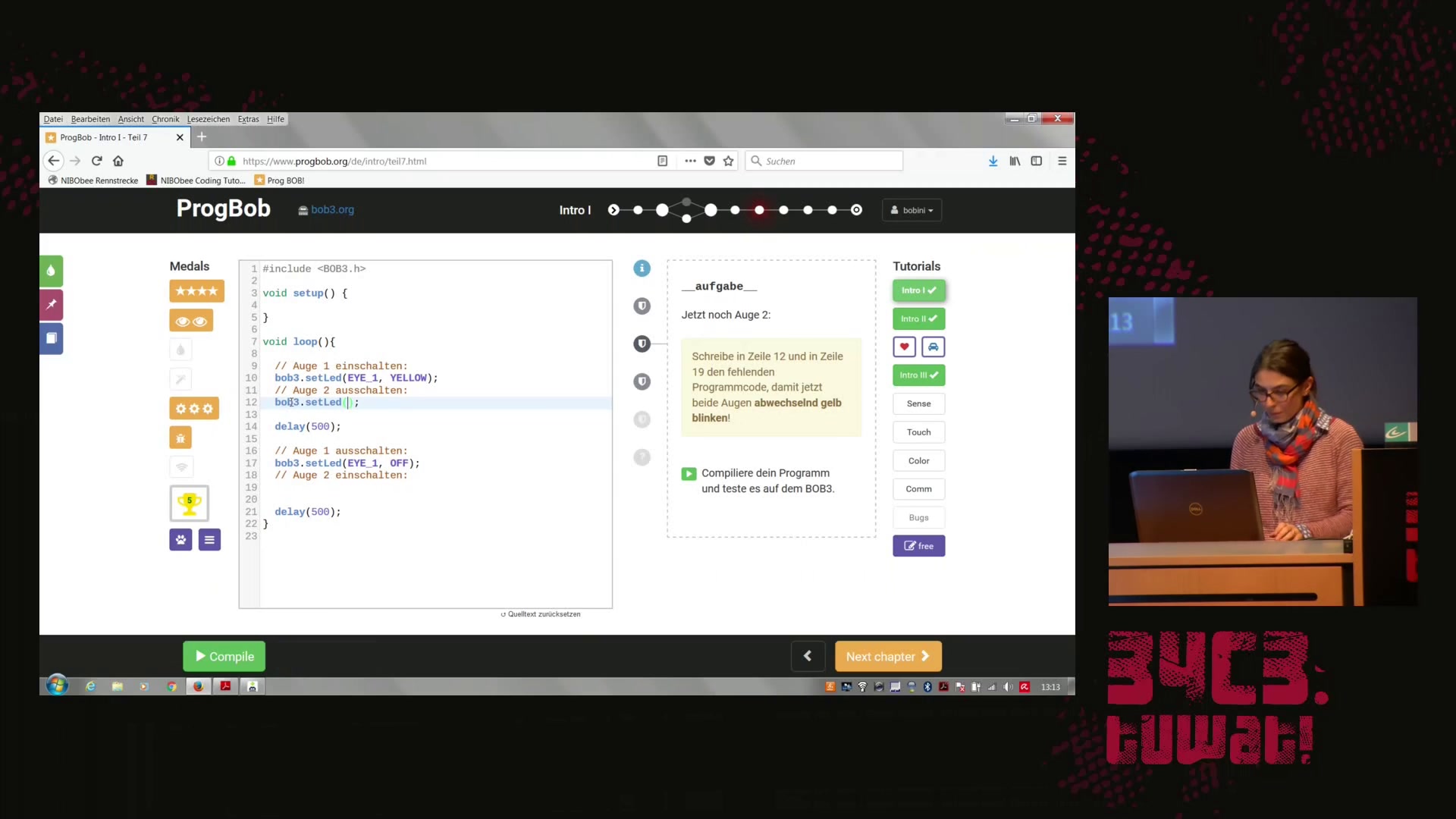
Task: Toggle the sidebar icon in toolbar
Action: click(1037, 161)
